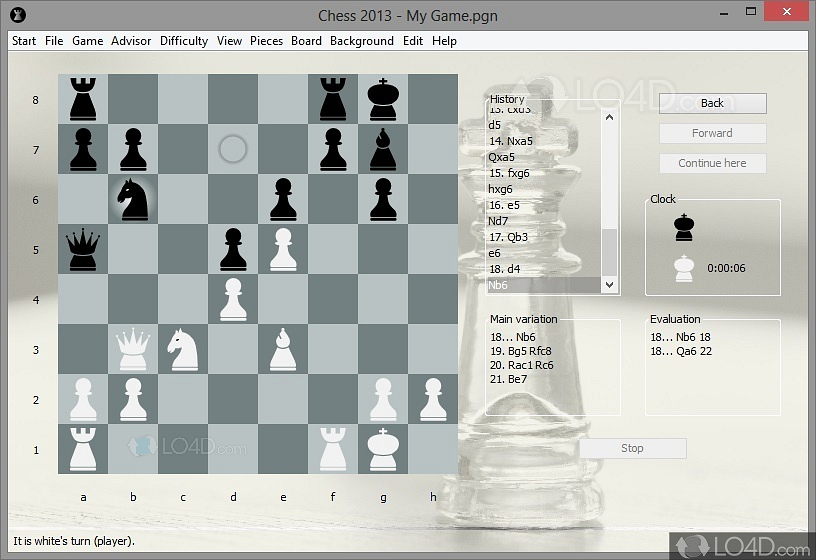Open the Edit menu
The height and width of the screenshot is (560, 816).
point(413,41)
